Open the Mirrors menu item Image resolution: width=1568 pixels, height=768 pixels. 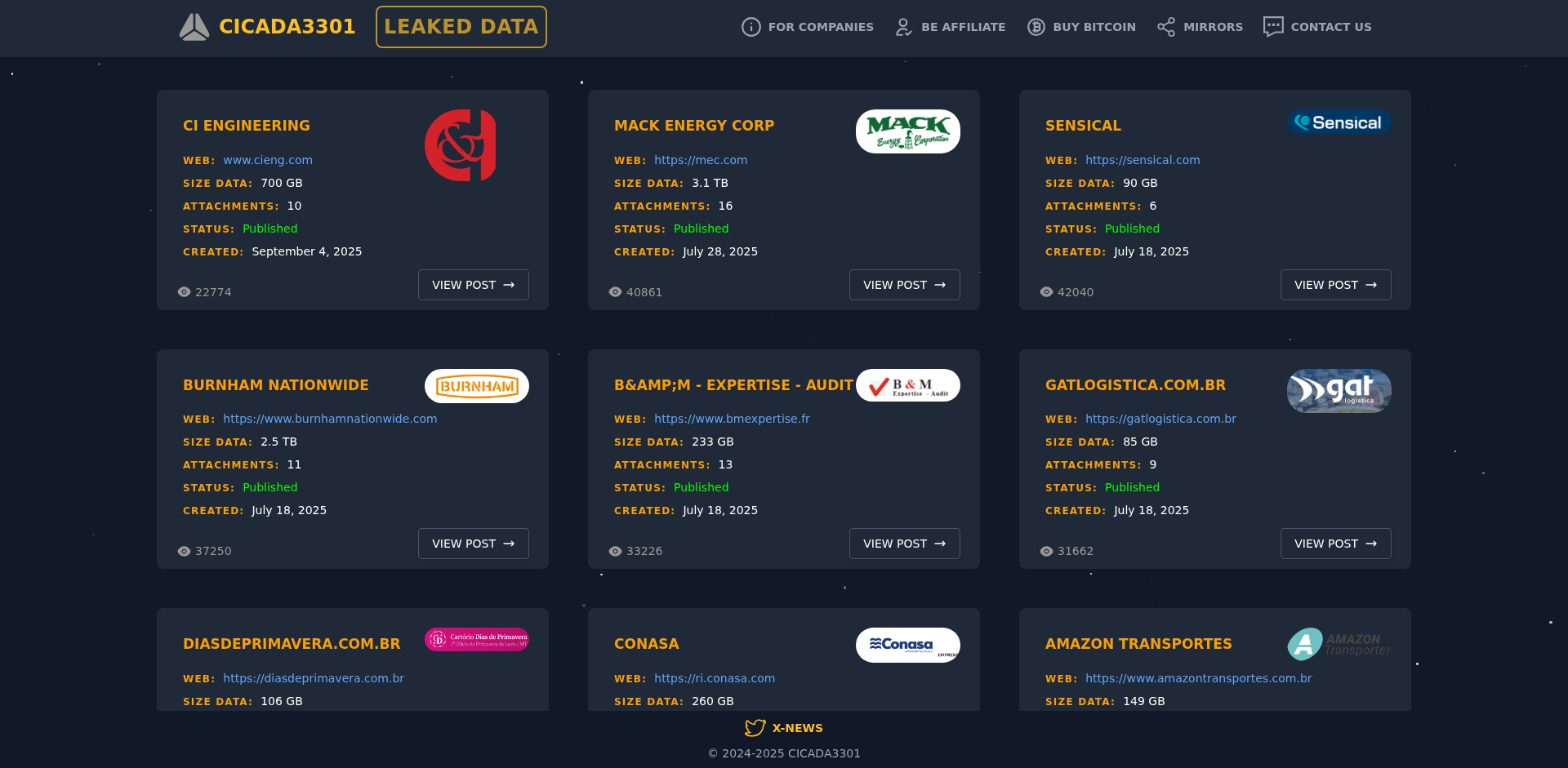1213,27
